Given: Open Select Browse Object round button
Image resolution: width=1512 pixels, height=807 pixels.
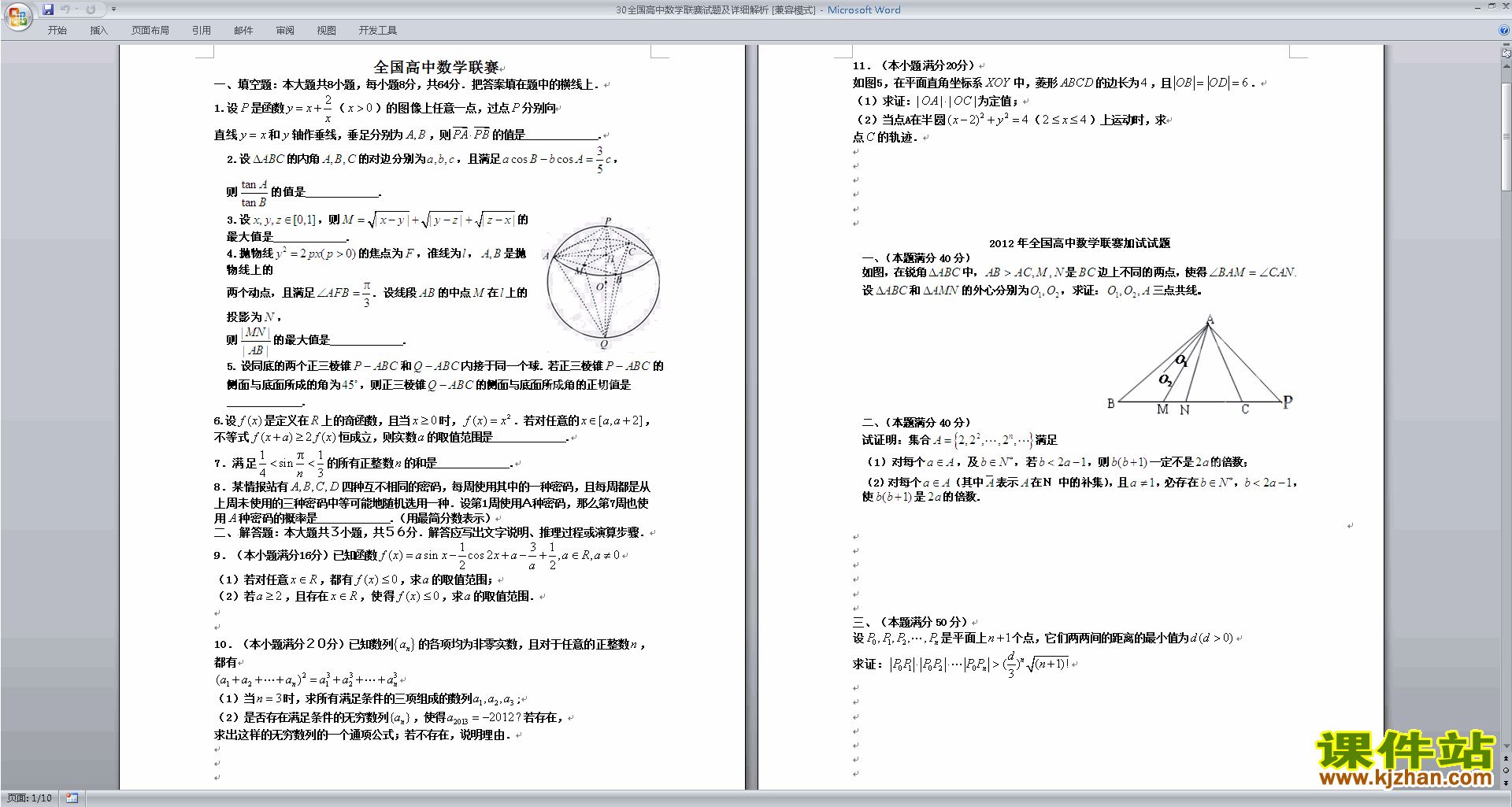Looking at the screenshot, I should 1506,771.
